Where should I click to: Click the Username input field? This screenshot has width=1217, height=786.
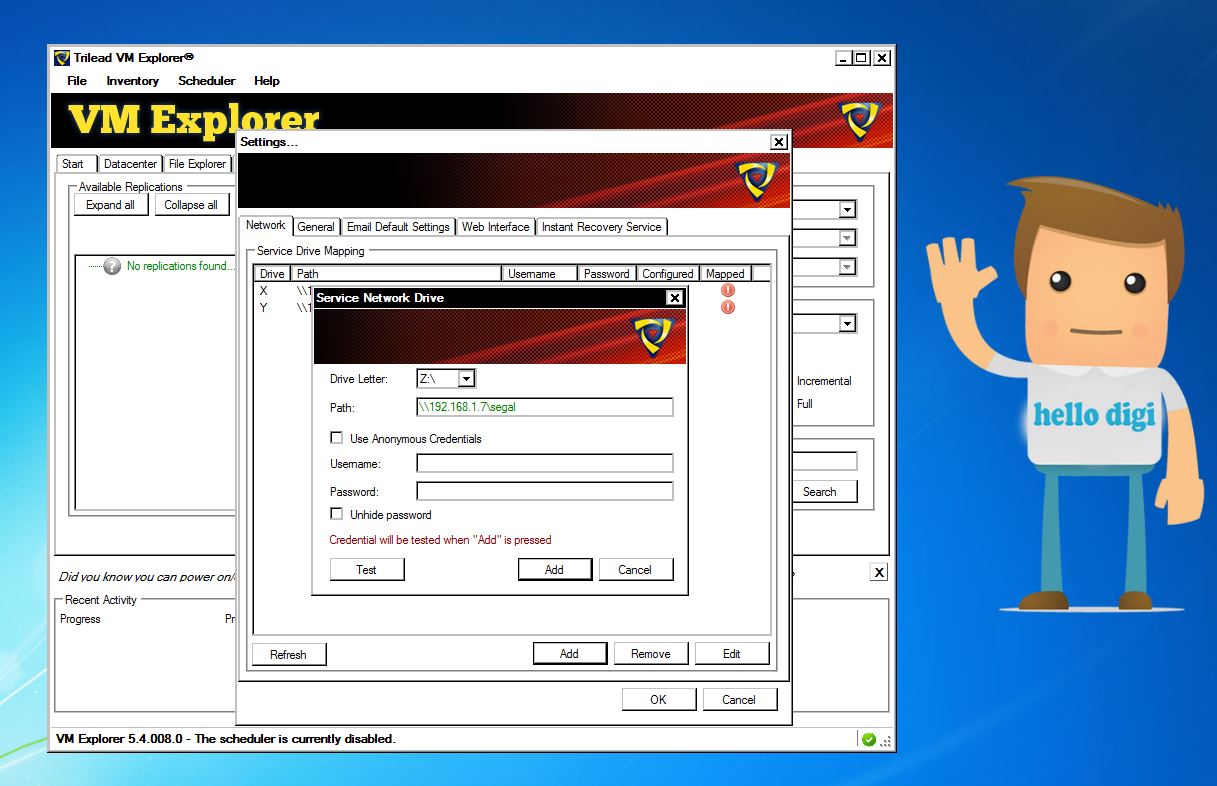point(545,463)
